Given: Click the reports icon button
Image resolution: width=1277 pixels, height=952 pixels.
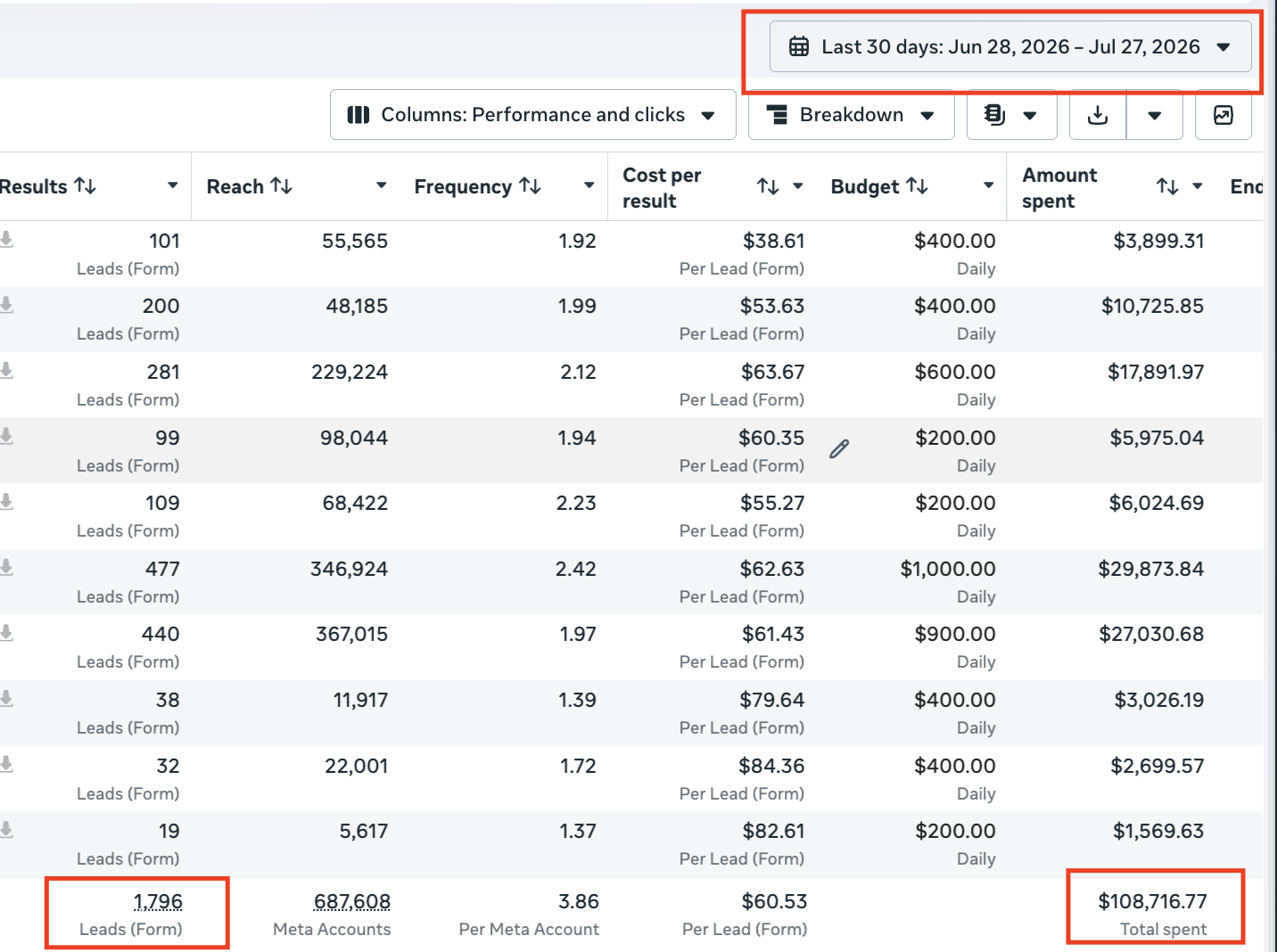Looking at the screenshot, I should pos(994,115).
